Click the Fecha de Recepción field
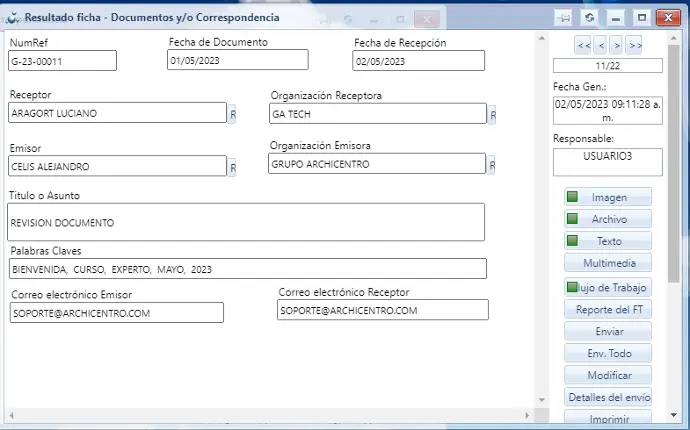690x430 pixels. point(418,61)
